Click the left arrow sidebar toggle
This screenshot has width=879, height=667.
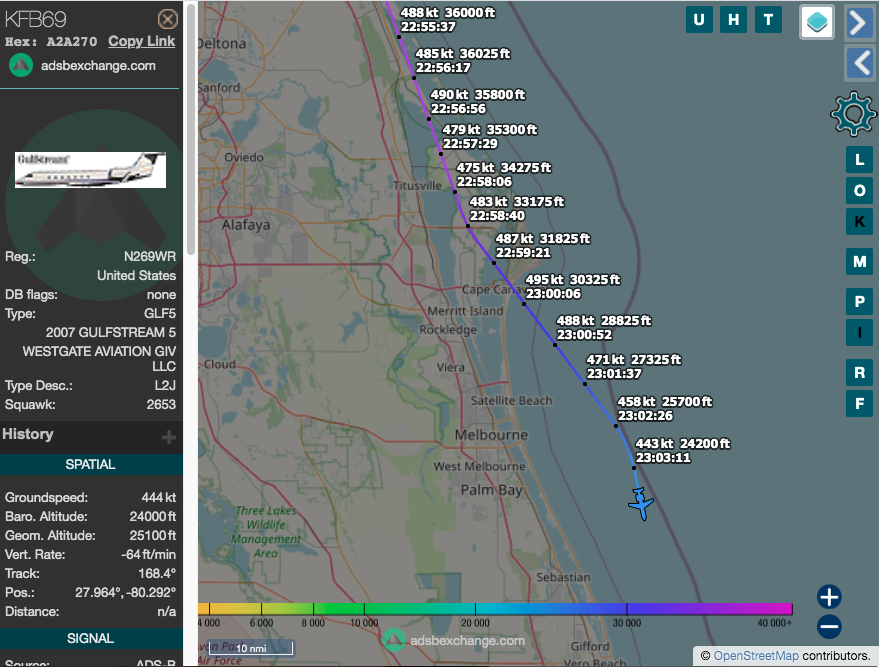[859, 62]
